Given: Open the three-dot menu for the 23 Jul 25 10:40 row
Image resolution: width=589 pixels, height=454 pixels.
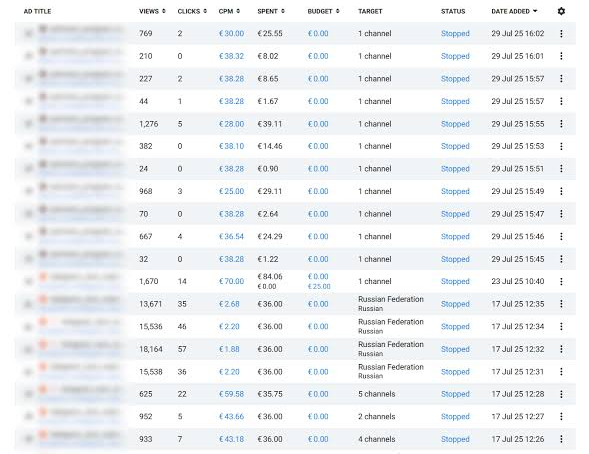Looking at the screenshot, I should coord(561,281).
